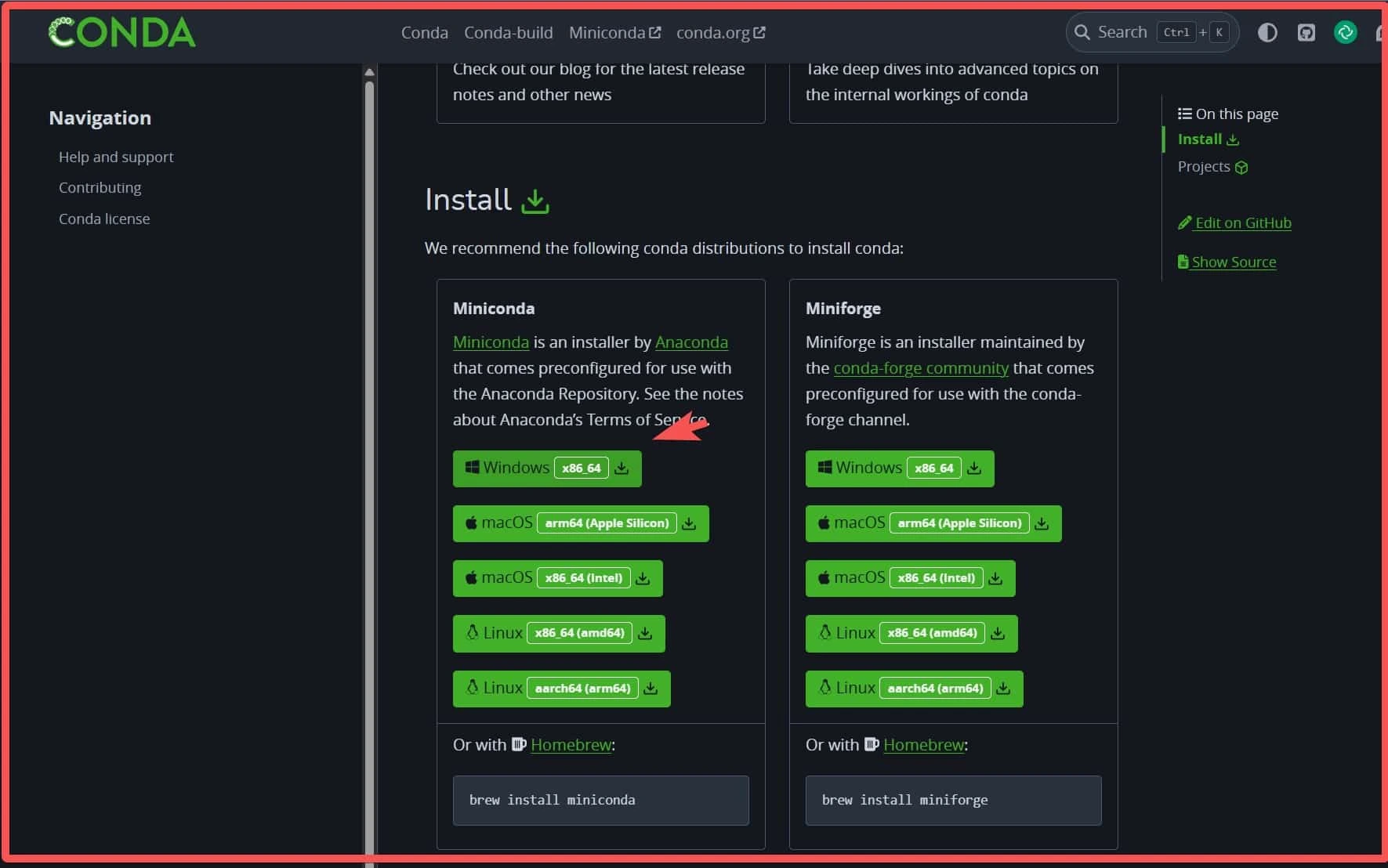Open the Conda-build nav tab

click(x=509, y=32)
